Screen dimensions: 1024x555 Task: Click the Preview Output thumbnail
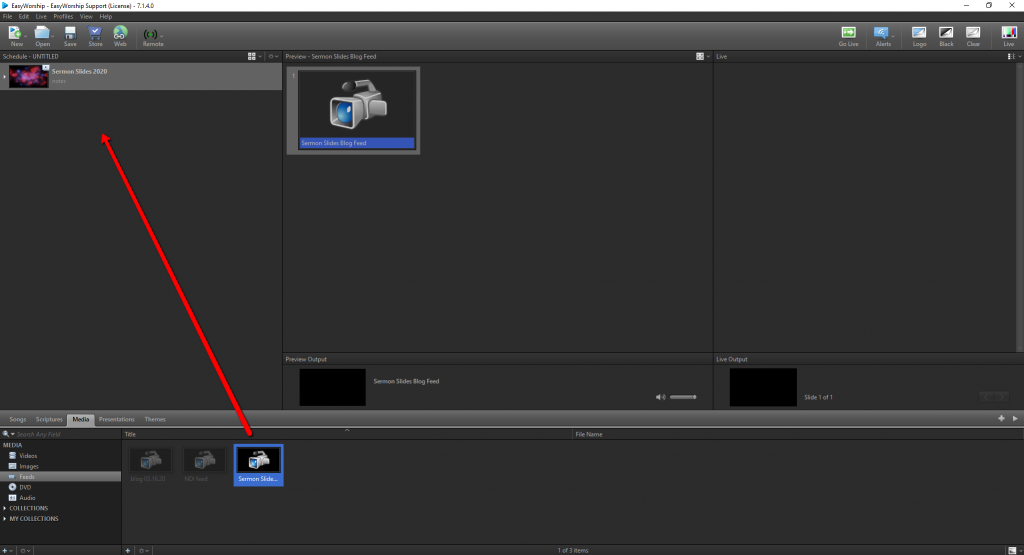pos(332,387)
